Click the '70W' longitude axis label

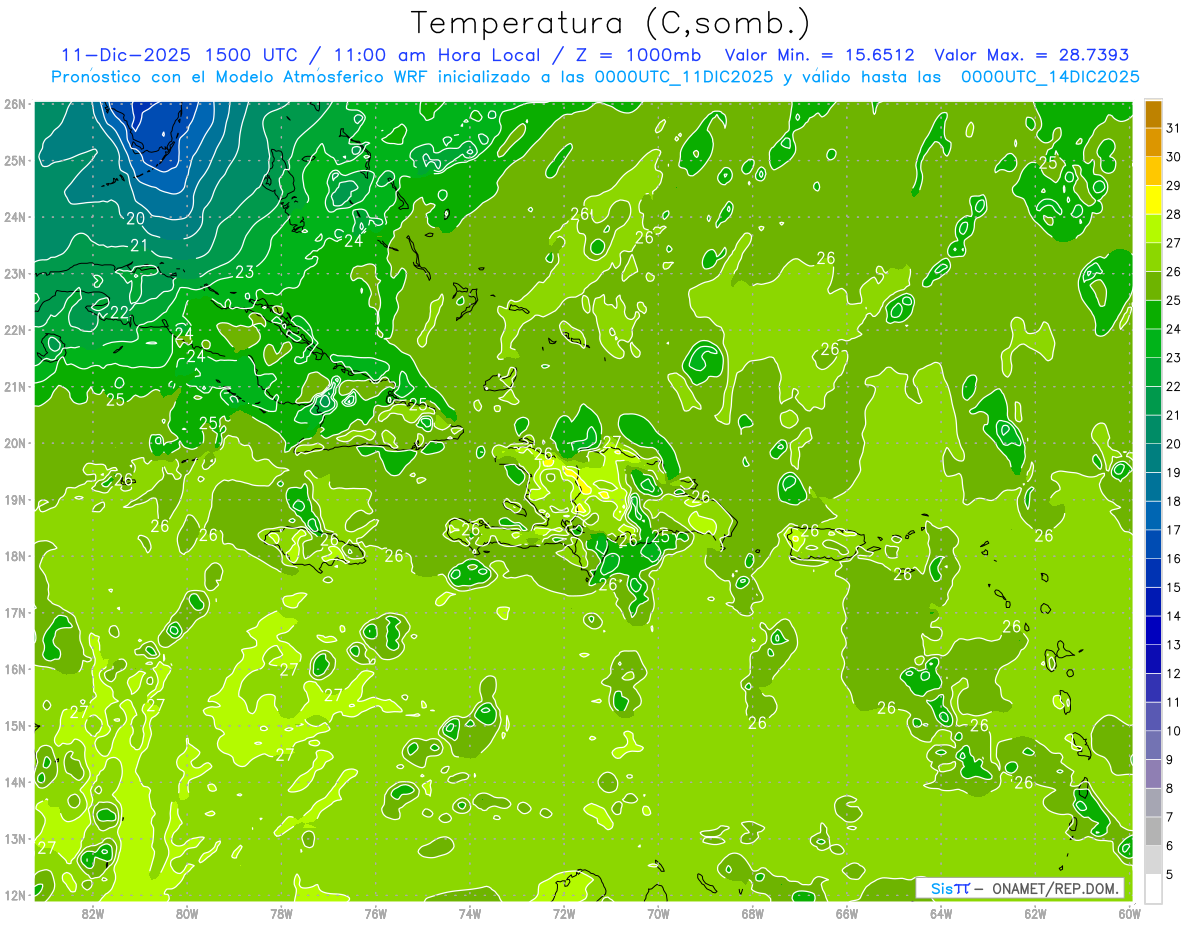tap(658, 913)
